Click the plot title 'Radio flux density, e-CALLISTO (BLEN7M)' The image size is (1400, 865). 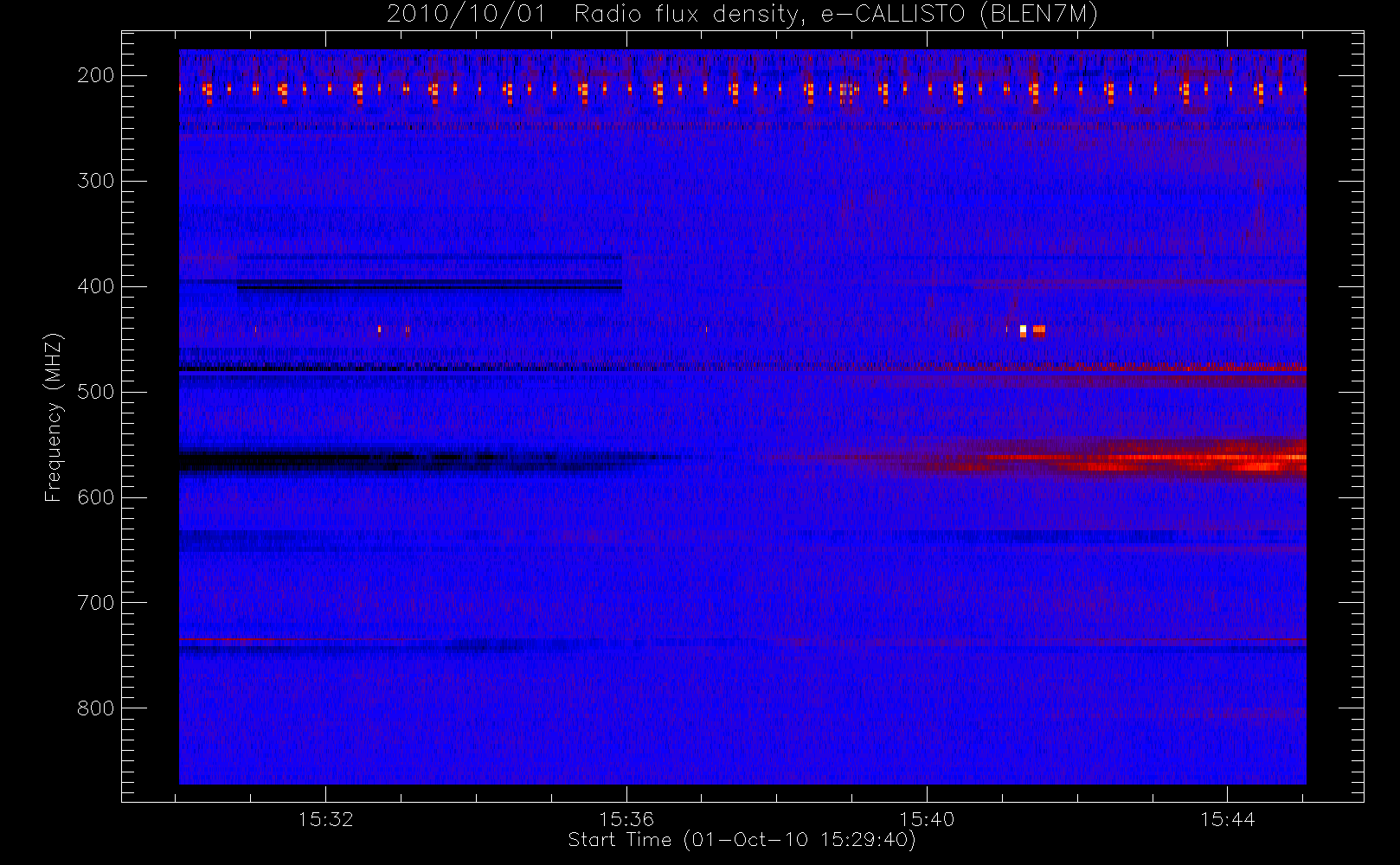coord(836,15)
